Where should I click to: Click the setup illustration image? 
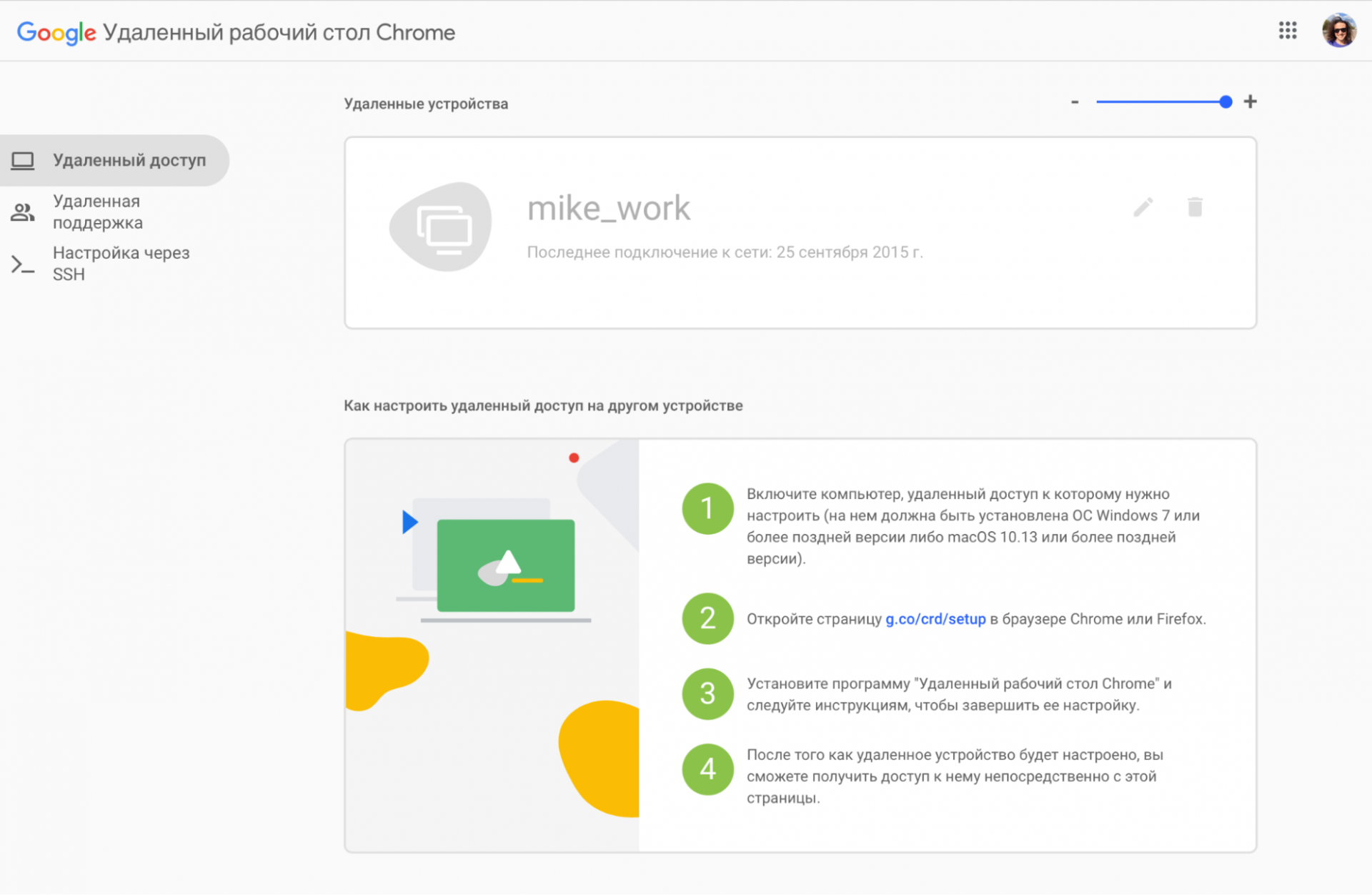(492, 645)
